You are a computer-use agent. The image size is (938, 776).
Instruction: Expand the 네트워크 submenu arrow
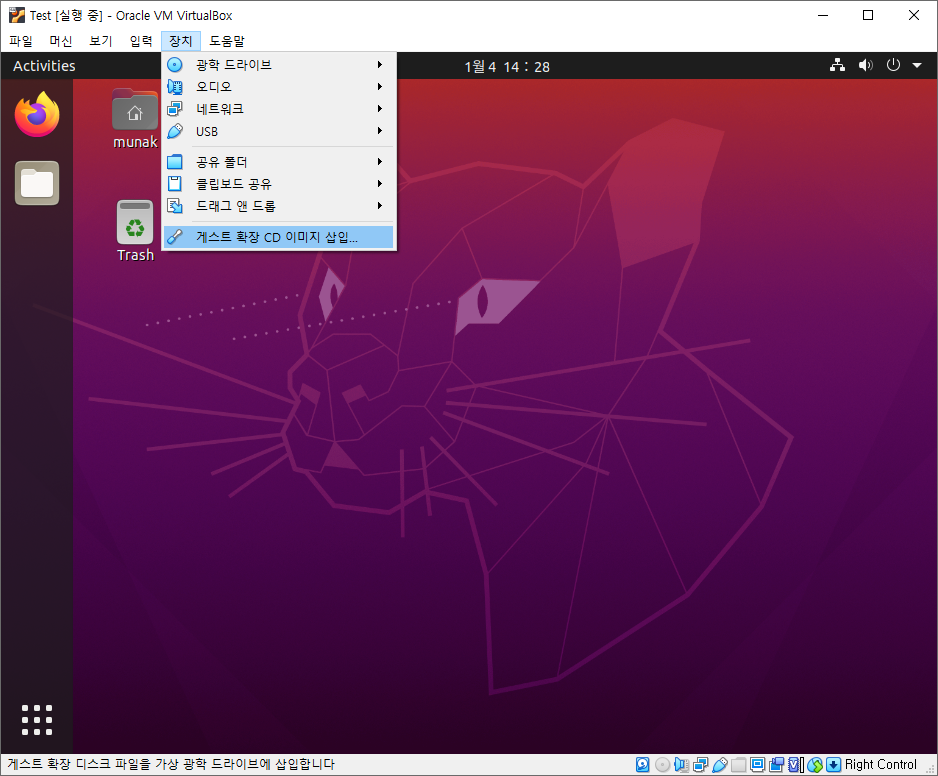[380, 109]
